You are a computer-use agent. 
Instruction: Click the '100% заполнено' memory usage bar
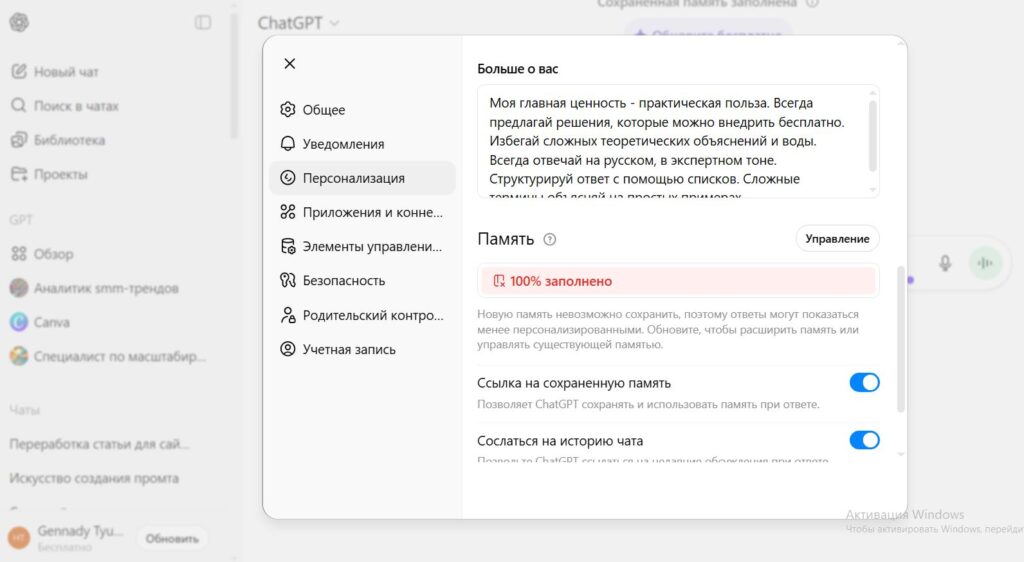coord(678,281)
